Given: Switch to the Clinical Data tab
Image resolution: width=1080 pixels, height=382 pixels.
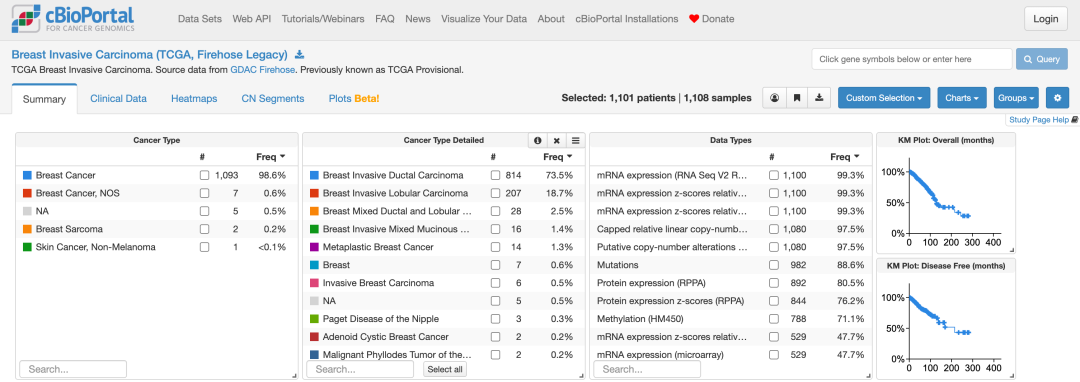Looking at the screenshot, I should tap(118, 98).
